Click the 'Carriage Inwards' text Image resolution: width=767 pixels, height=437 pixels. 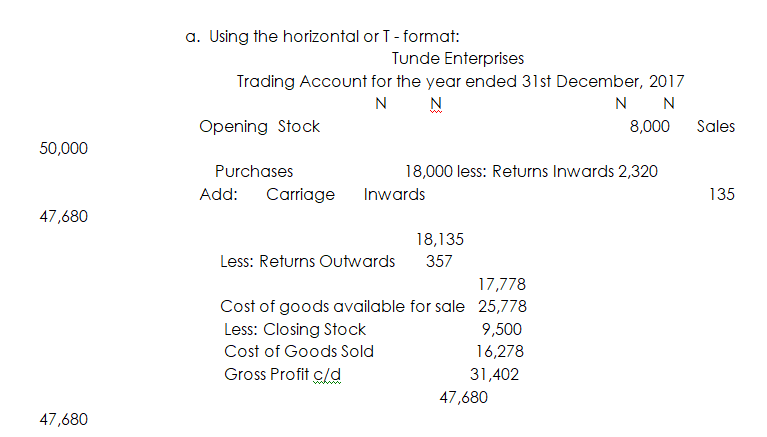[345, 194]
